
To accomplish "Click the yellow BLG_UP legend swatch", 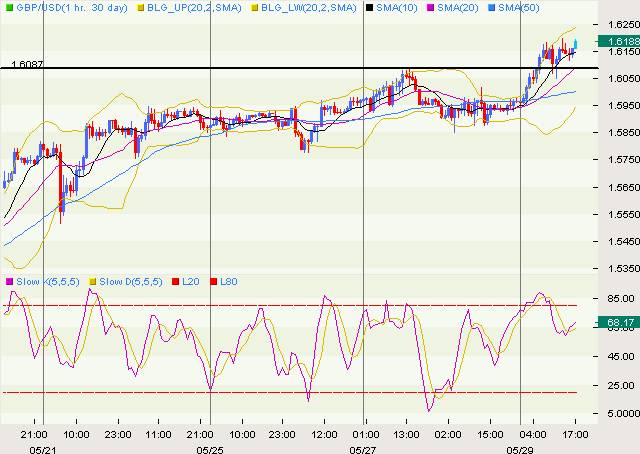I will pyautogui.click(x=140, y=7).
